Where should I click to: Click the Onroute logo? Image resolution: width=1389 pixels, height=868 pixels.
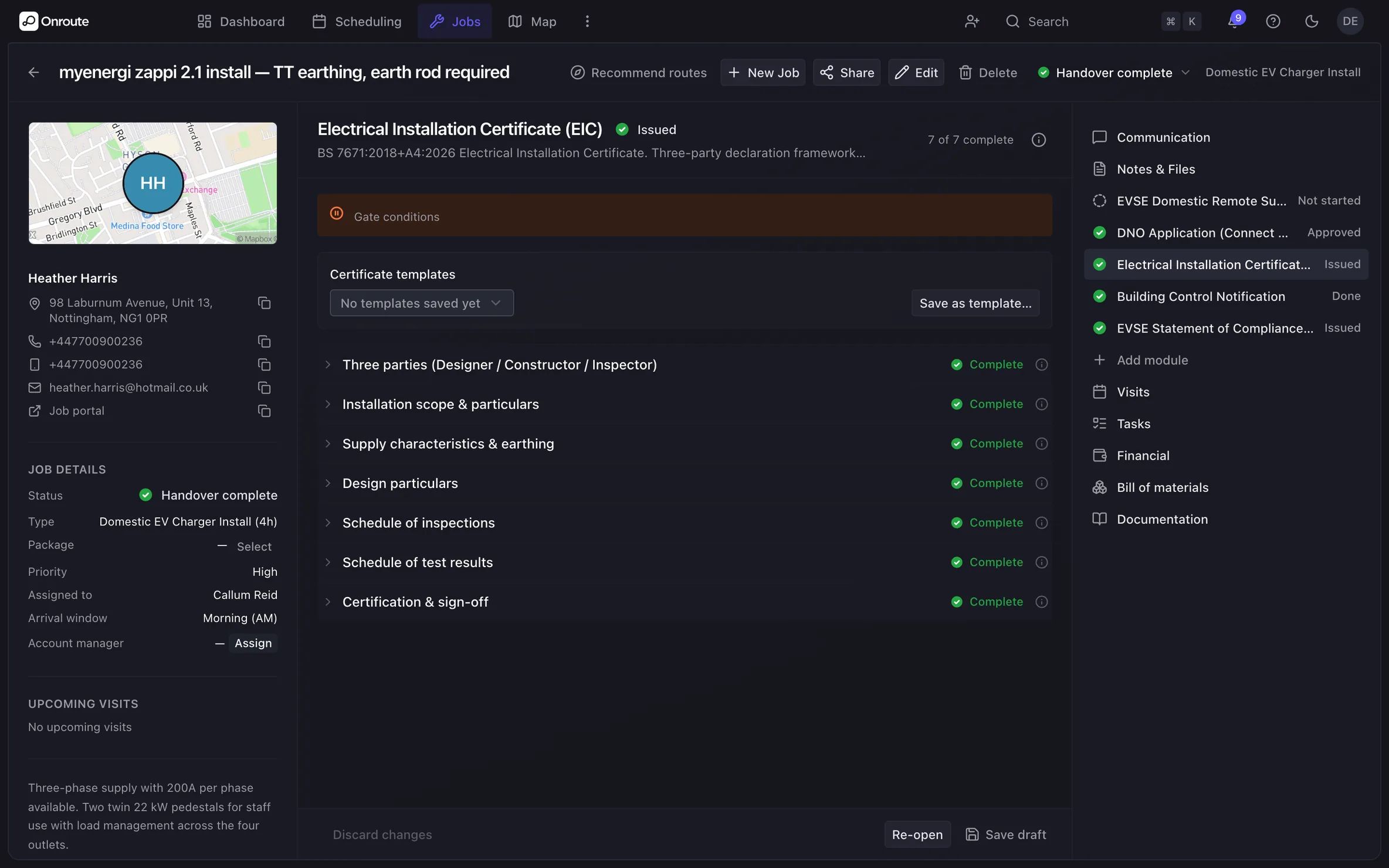click(54, 22)
